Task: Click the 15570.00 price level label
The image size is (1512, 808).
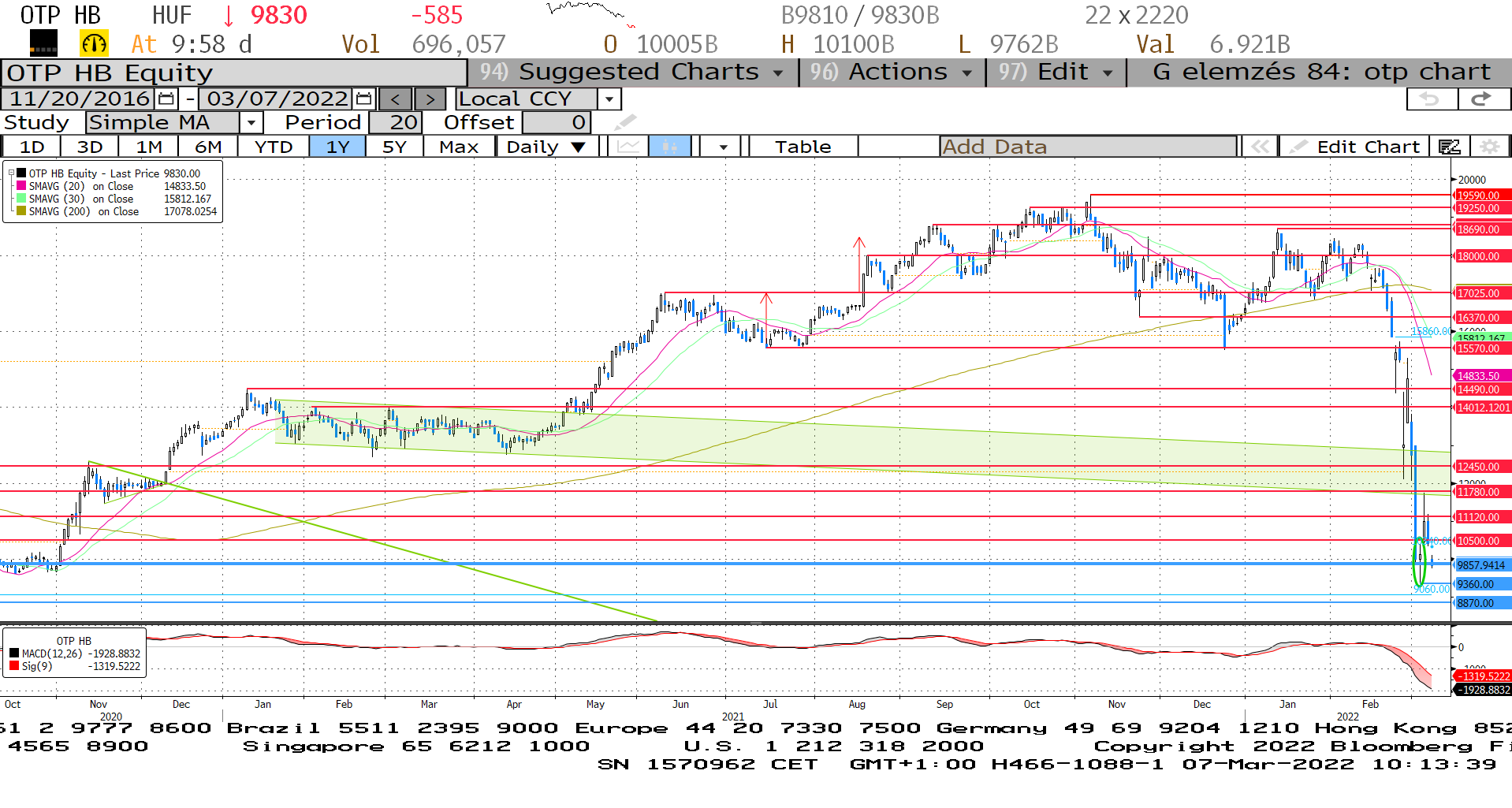Action: pos(1482,348)
